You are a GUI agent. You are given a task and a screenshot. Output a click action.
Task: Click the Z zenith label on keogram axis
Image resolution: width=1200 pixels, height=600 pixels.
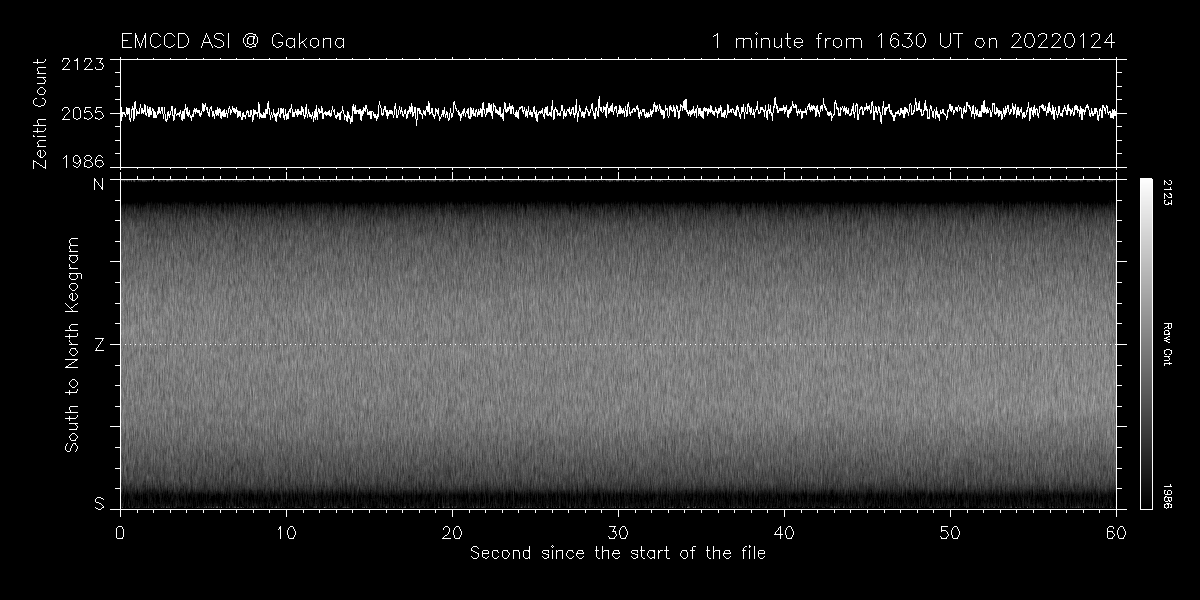[x=99, y=345]
